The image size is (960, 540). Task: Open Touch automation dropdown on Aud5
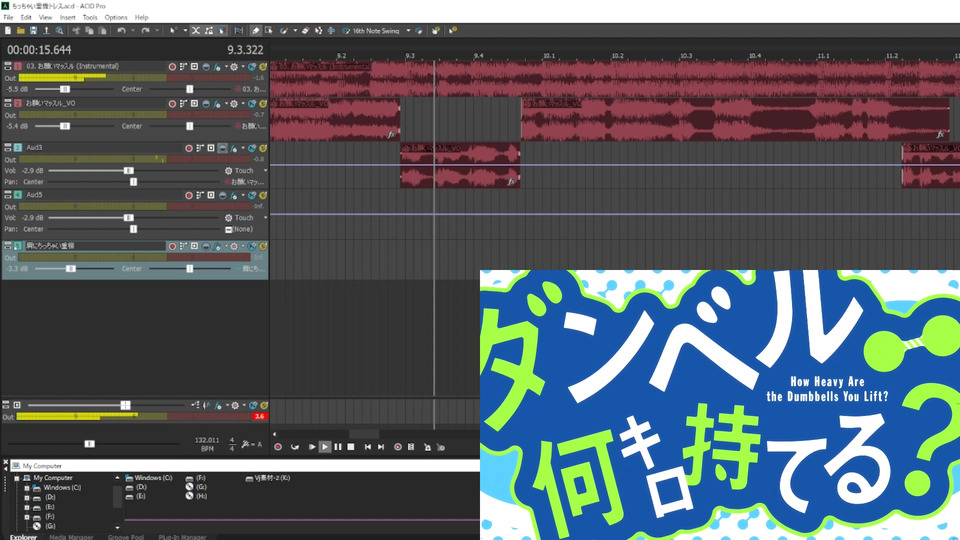[x=265, y=218]
